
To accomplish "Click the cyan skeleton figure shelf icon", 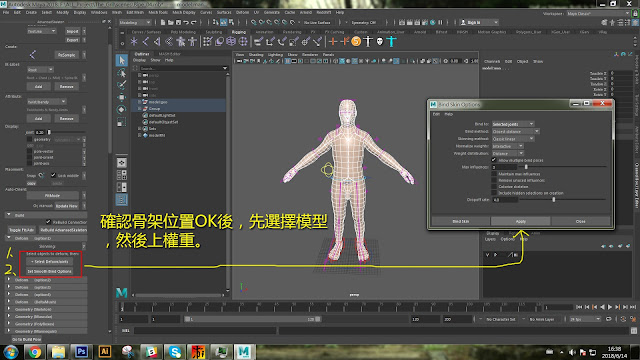I will pos(392,41).
